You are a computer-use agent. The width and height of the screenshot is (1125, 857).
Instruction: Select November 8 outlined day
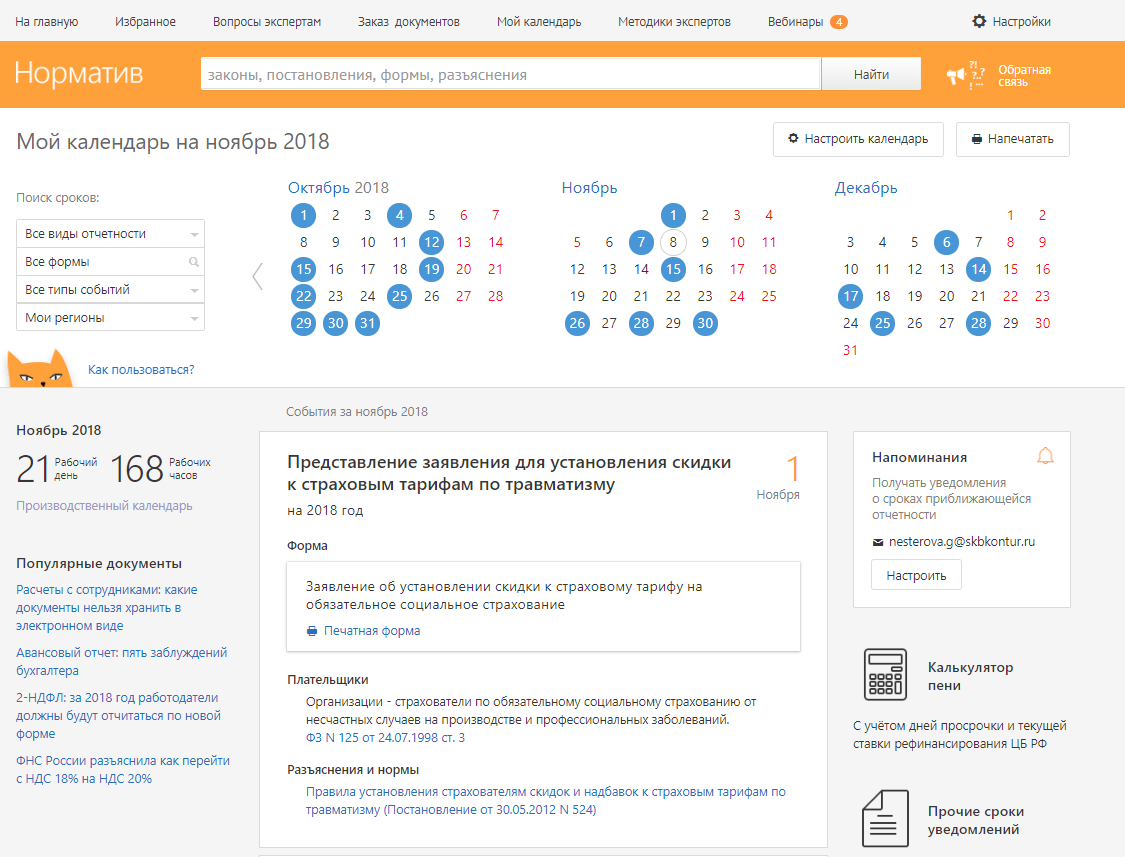[673, 243]
